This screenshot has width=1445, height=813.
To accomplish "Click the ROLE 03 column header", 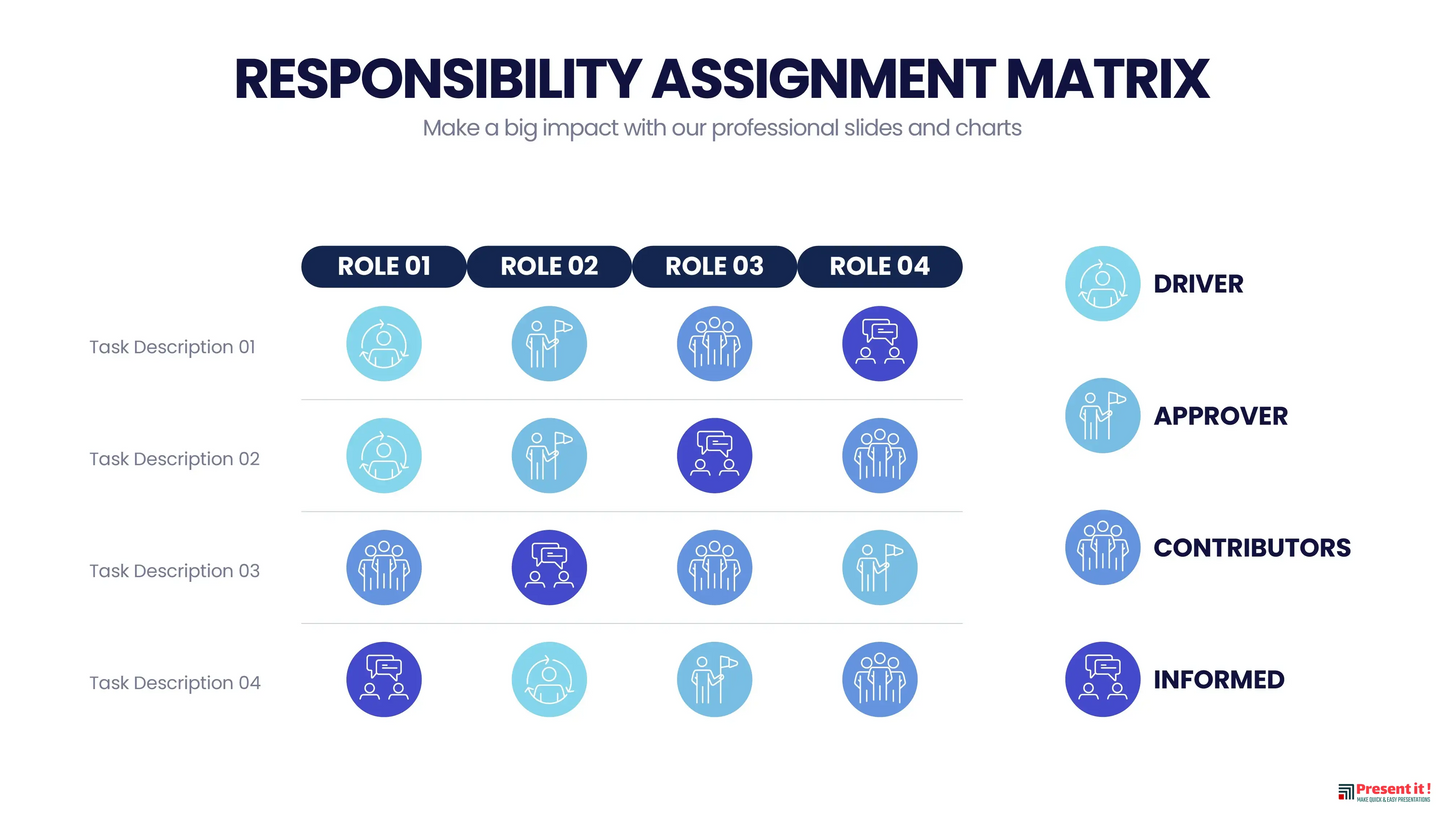I will click(714, 267).
